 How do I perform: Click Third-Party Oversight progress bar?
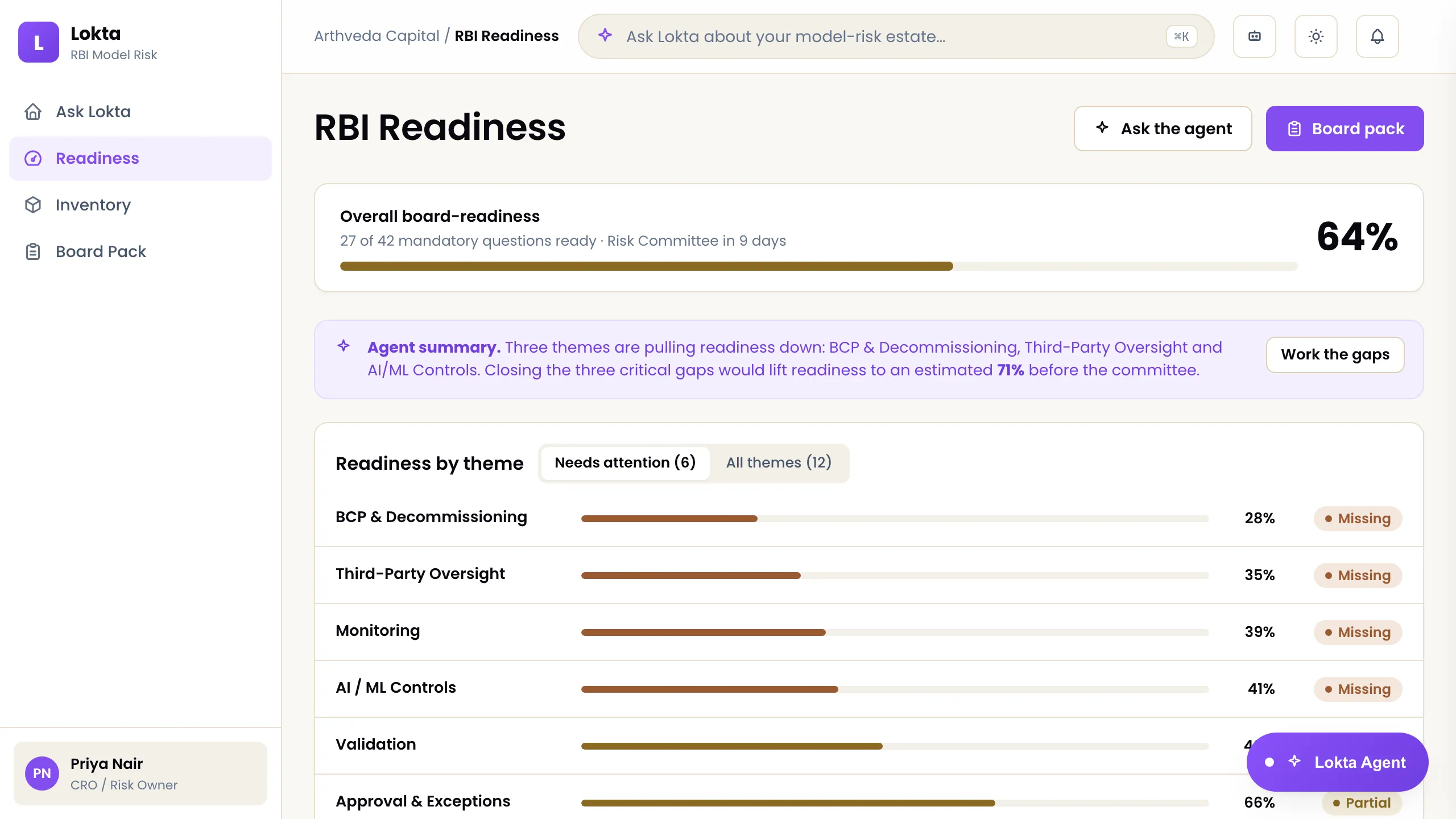point(895,576)
